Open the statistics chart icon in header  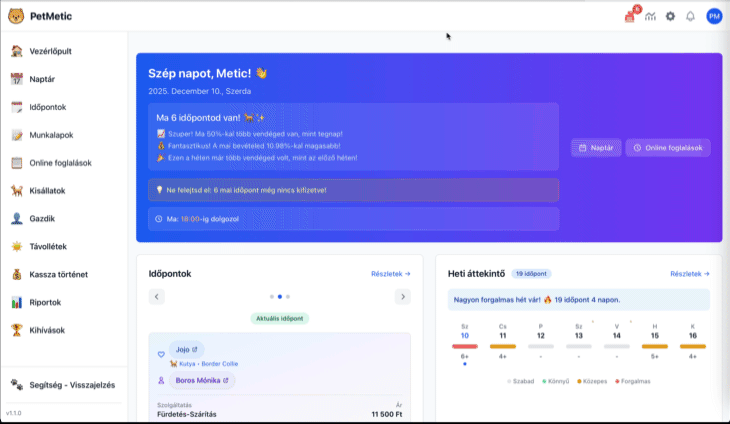[650, 16]
